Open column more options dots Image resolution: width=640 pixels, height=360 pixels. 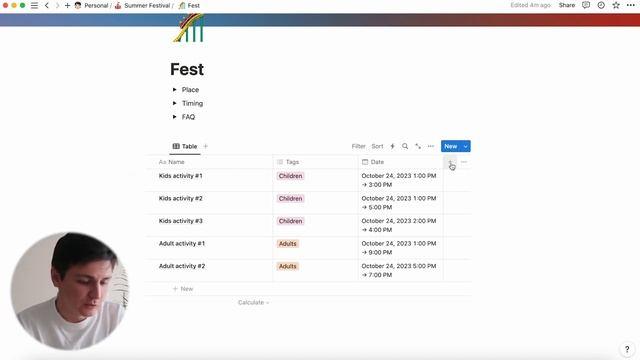click(464, 162)
